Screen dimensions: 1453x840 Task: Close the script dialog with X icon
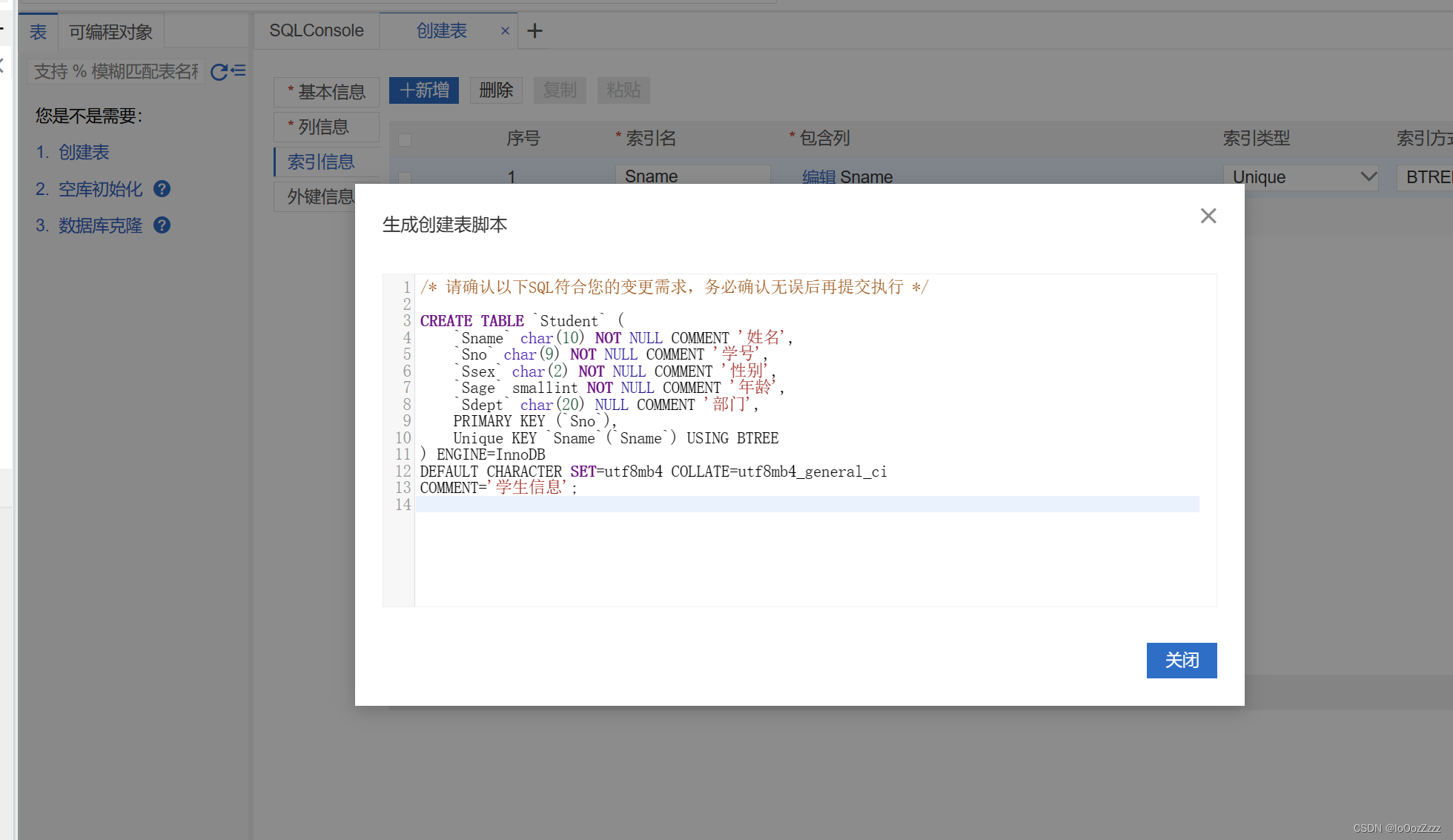tap(1208, 216)
